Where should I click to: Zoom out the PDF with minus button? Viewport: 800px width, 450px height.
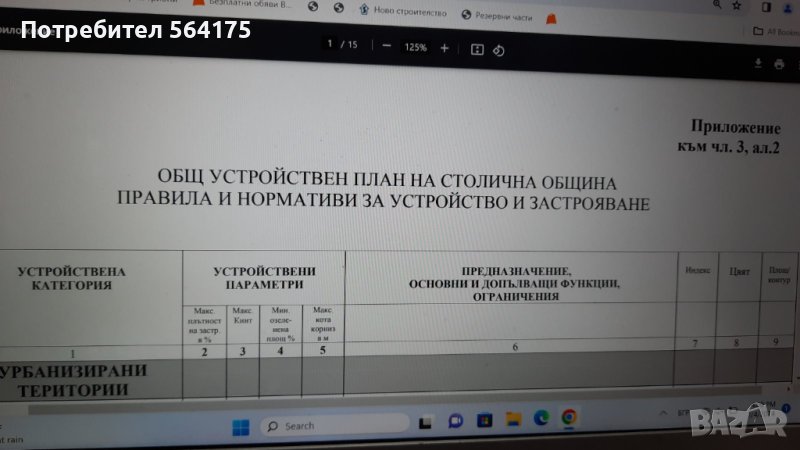386,47
